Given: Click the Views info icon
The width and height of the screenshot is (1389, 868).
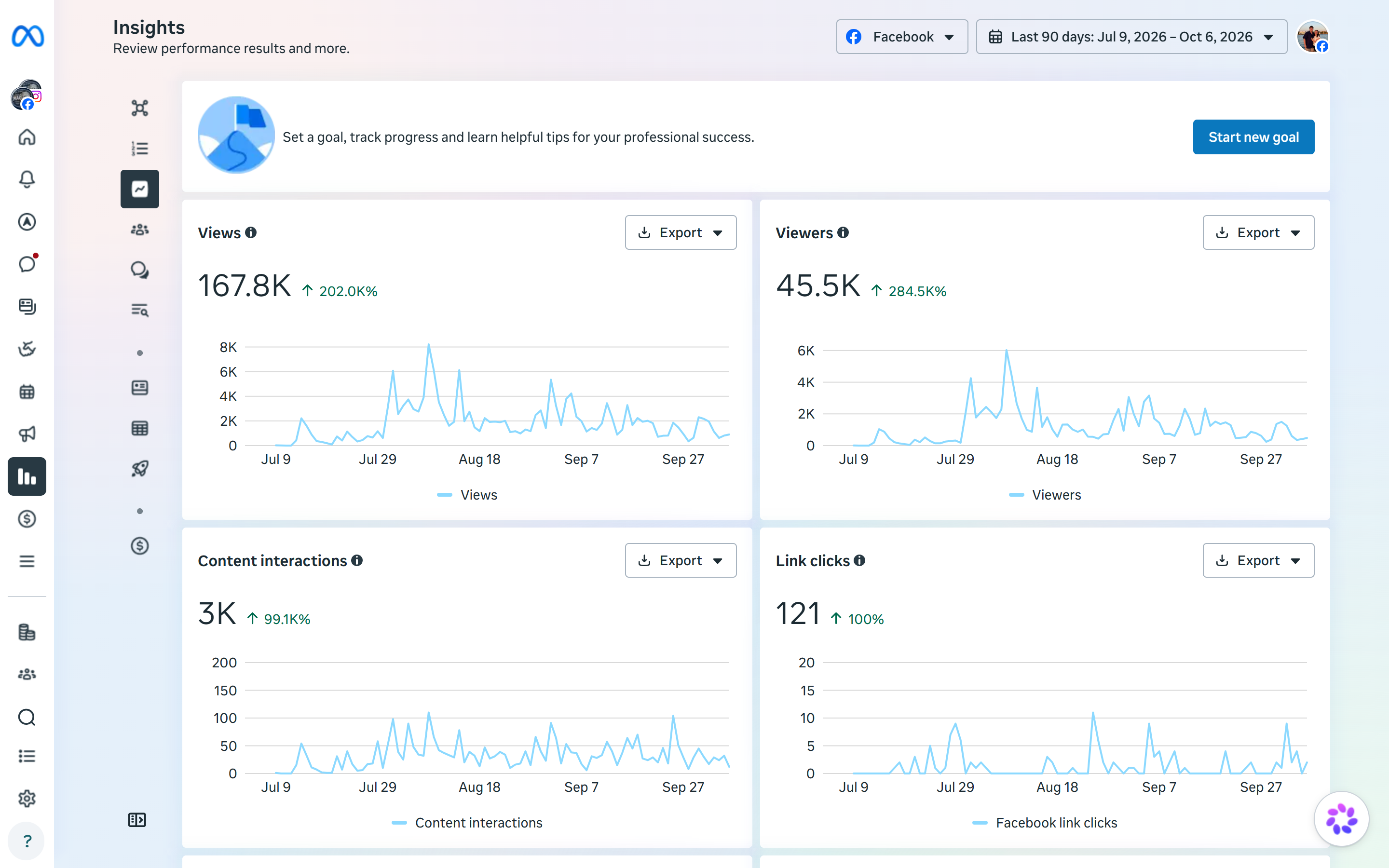Looking at the screenshot, I should [x=251, y=232].
